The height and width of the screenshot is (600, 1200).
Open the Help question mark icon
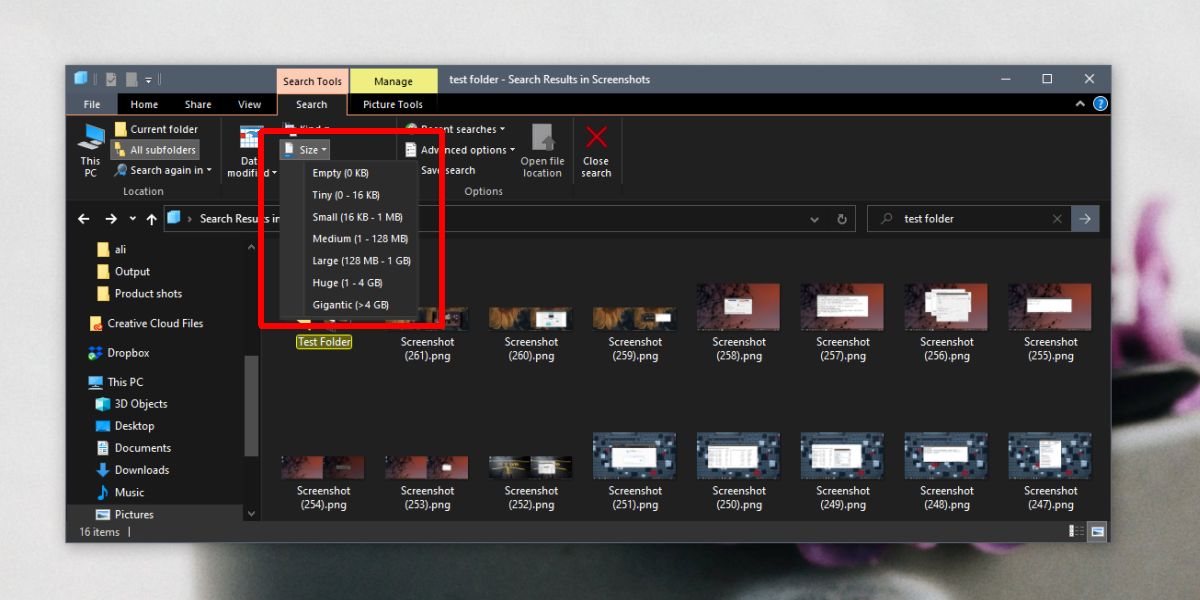coord(1100,104)
